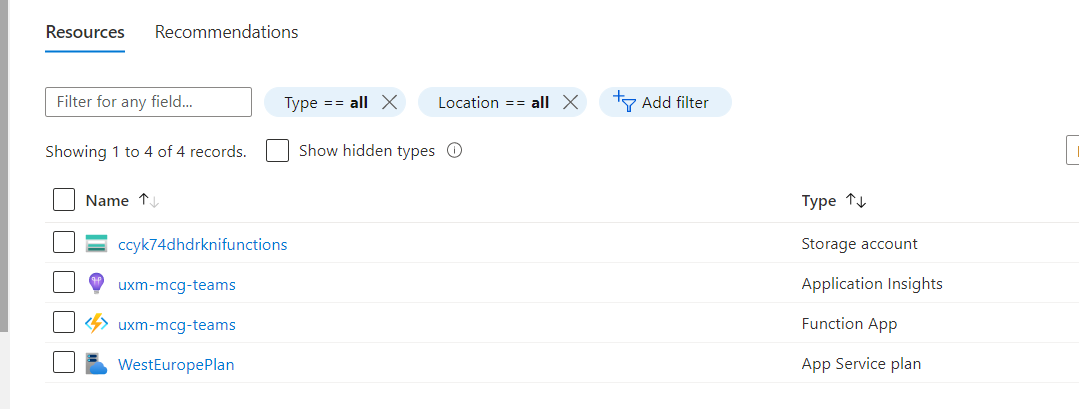Select the WestEuropePlan row checkbox
The height and width of the screenshot is (409, 1079).
(64, 364)
